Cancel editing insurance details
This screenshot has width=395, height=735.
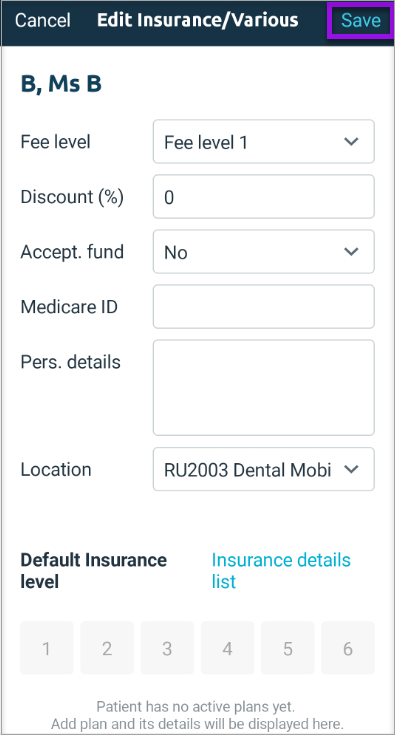(x=43, y=21)
